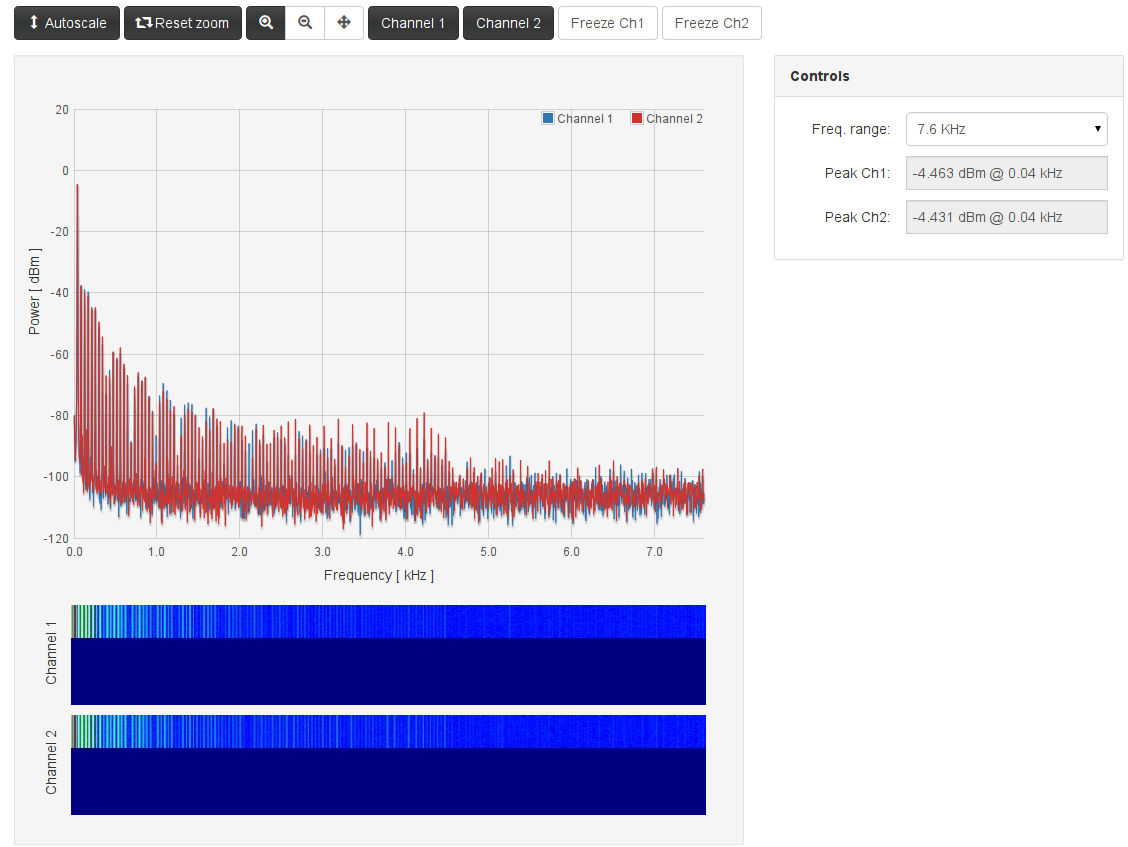Open the Freq. range dropdown
Viewport: 1128px width, 847px height.
[1006, 129]
